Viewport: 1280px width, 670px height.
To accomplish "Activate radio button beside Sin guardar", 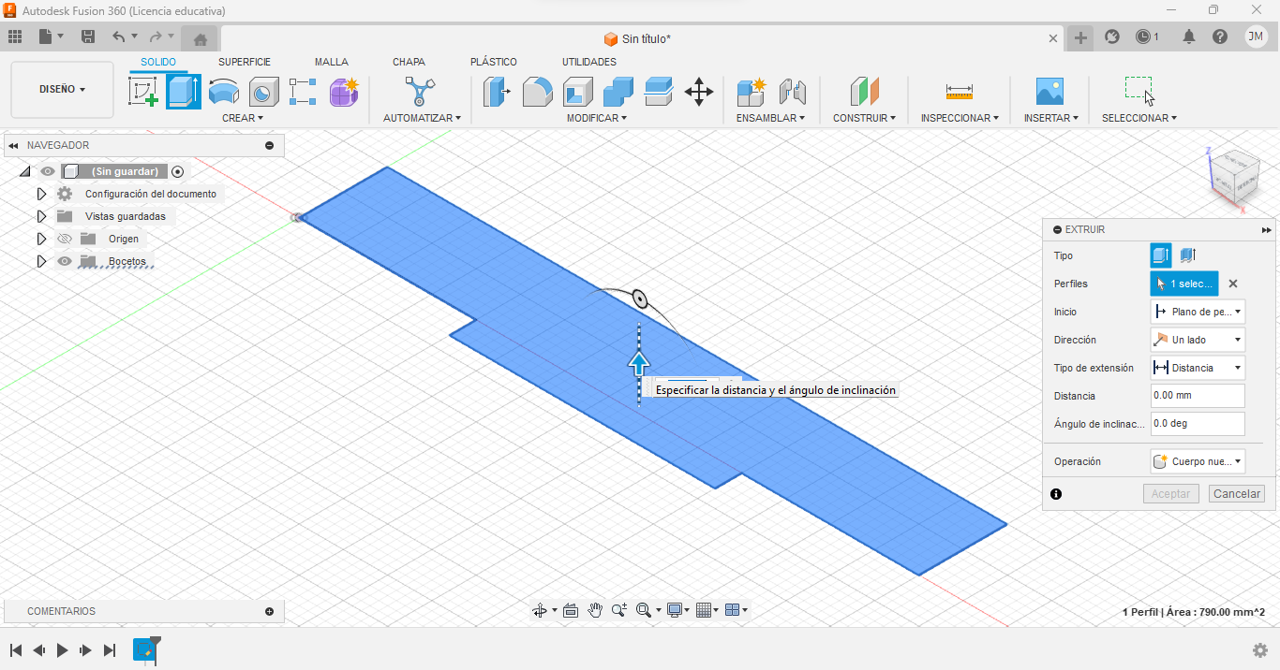I will [x=178, y=172].
